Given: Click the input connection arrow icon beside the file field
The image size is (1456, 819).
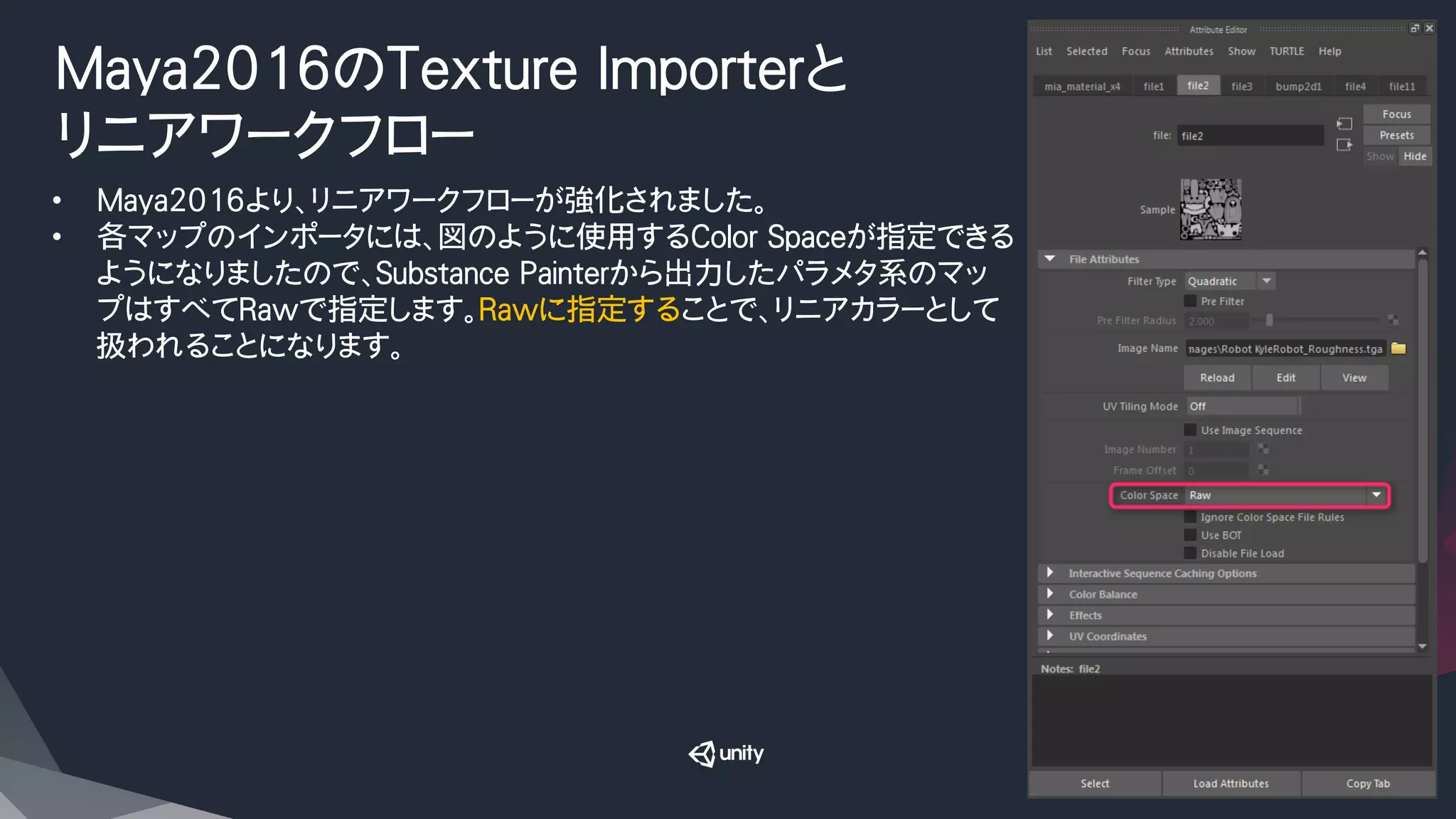Looking at the screenshot, I should pyautogui.click(x=1344, y=124).
